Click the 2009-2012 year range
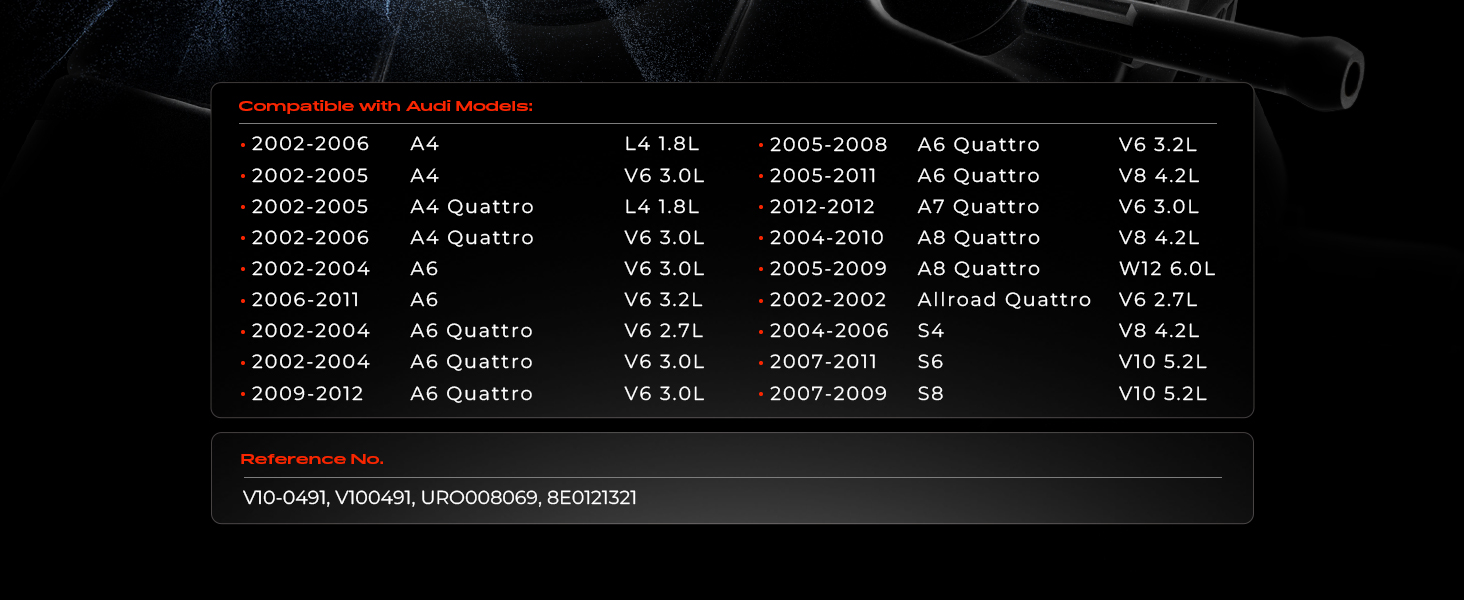Image resolution: width=1464 pixels, height=600 pixels. click(307, 394)
